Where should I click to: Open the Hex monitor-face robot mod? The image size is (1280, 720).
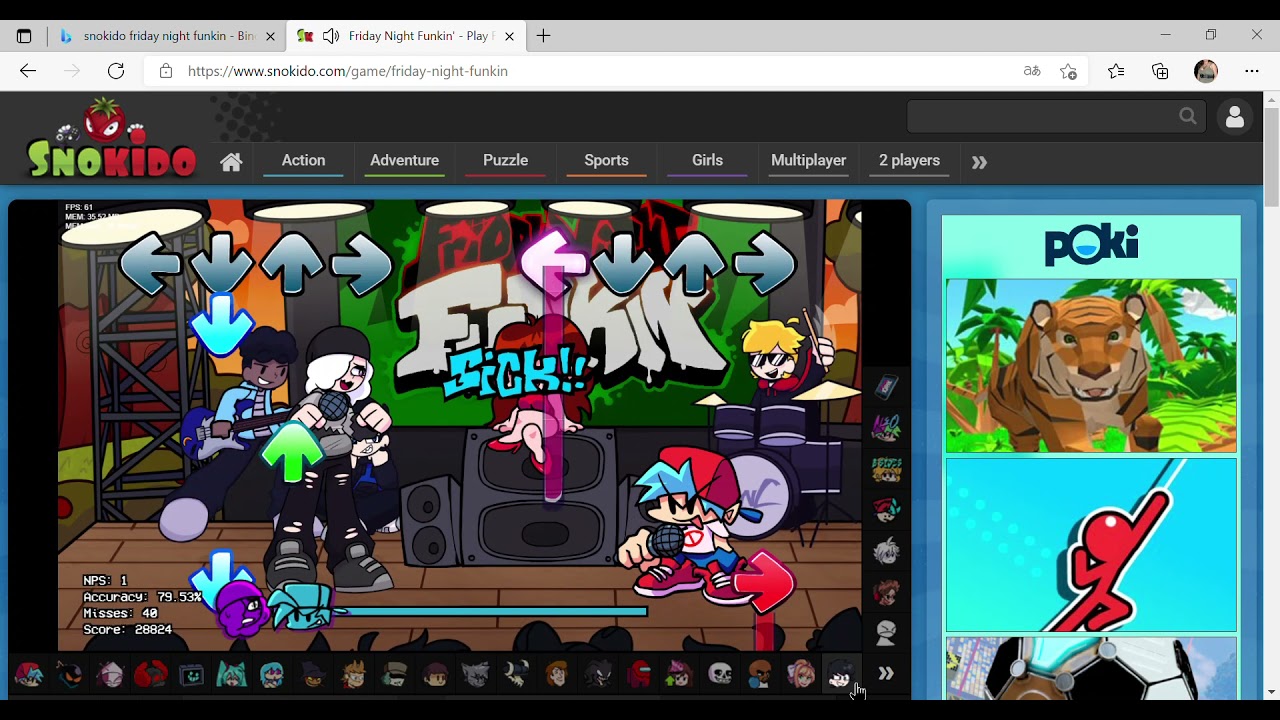click(x=191, y=675)
